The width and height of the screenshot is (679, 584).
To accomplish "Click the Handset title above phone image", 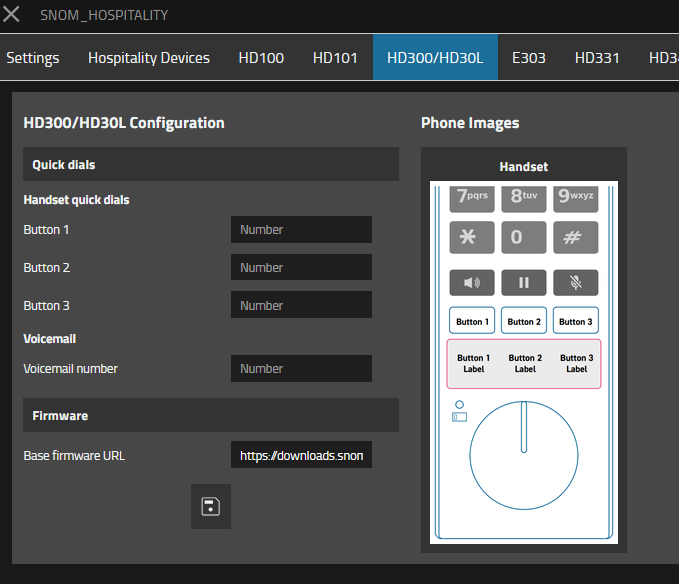I will (x=524, y=167).
